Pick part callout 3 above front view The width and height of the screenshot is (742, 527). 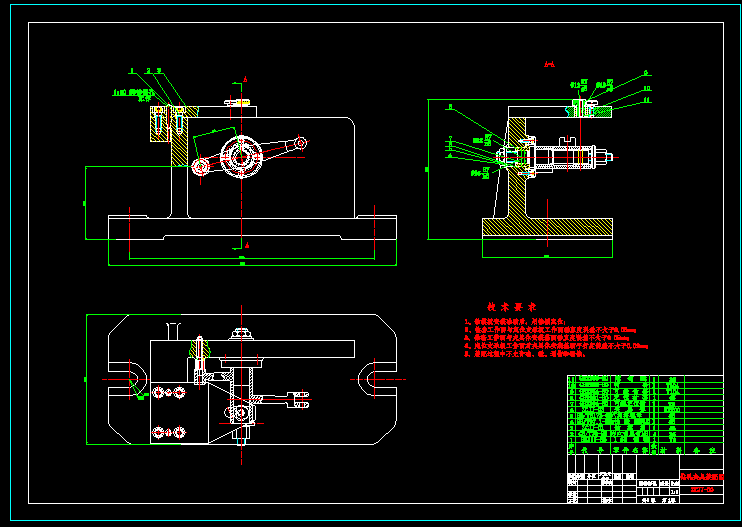[159, 71]
